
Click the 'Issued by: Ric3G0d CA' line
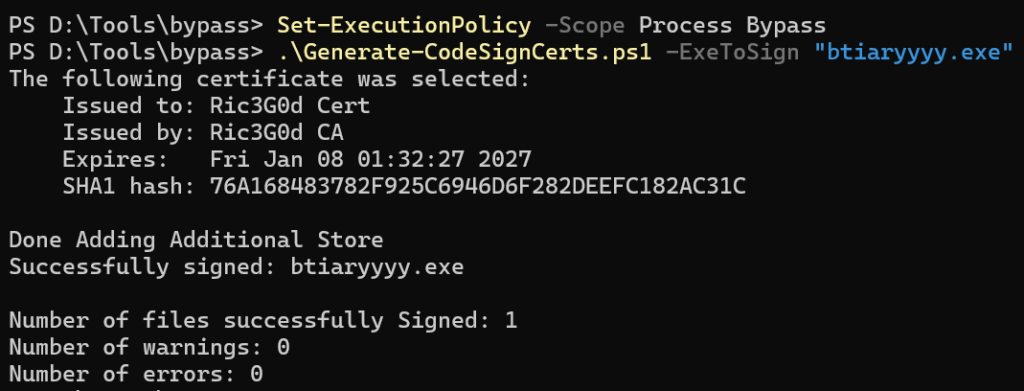pyautogui.click(x=203, y=133)
